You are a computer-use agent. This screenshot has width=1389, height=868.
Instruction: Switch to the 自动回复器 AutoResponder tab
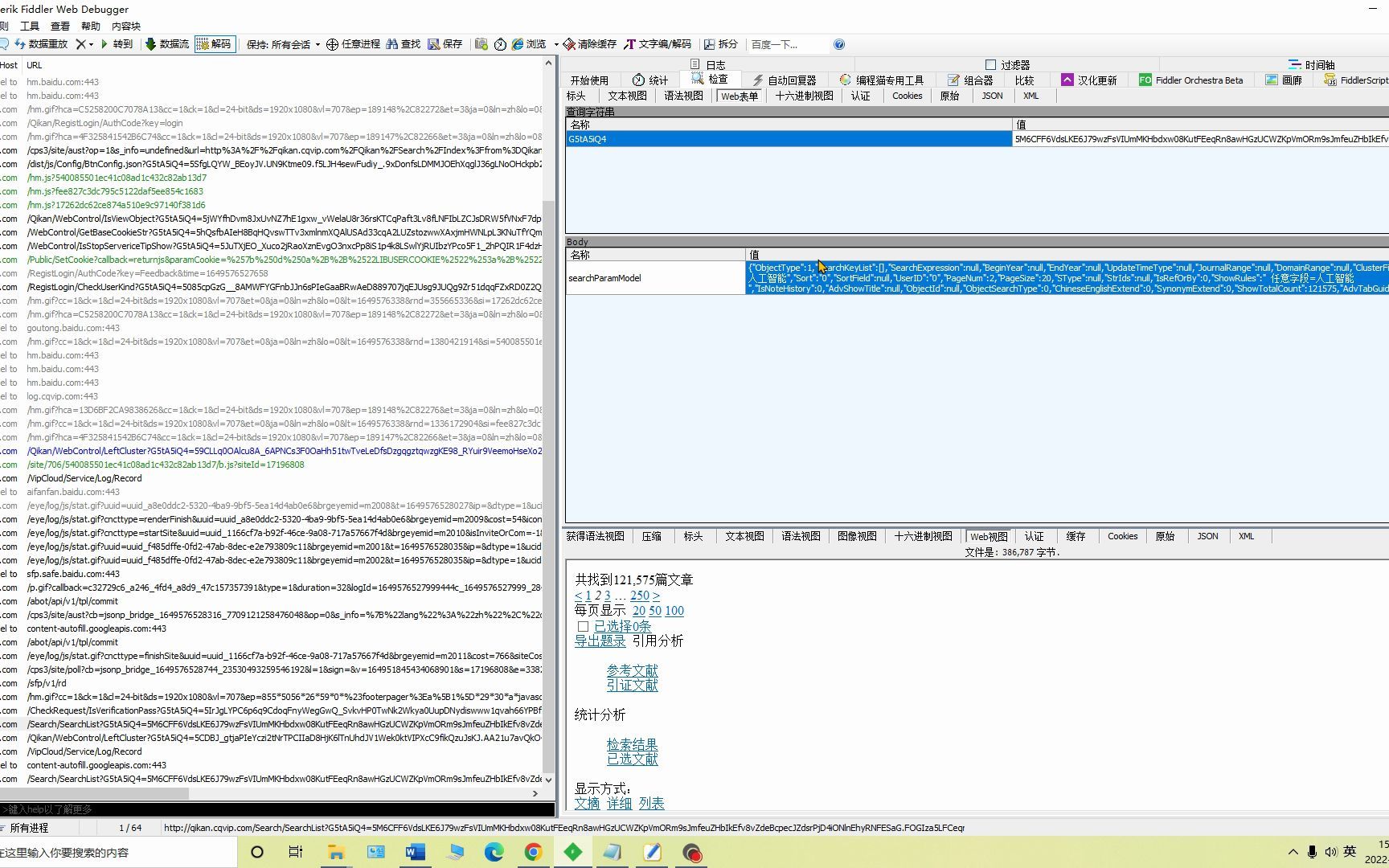click(x=785, y=80)
